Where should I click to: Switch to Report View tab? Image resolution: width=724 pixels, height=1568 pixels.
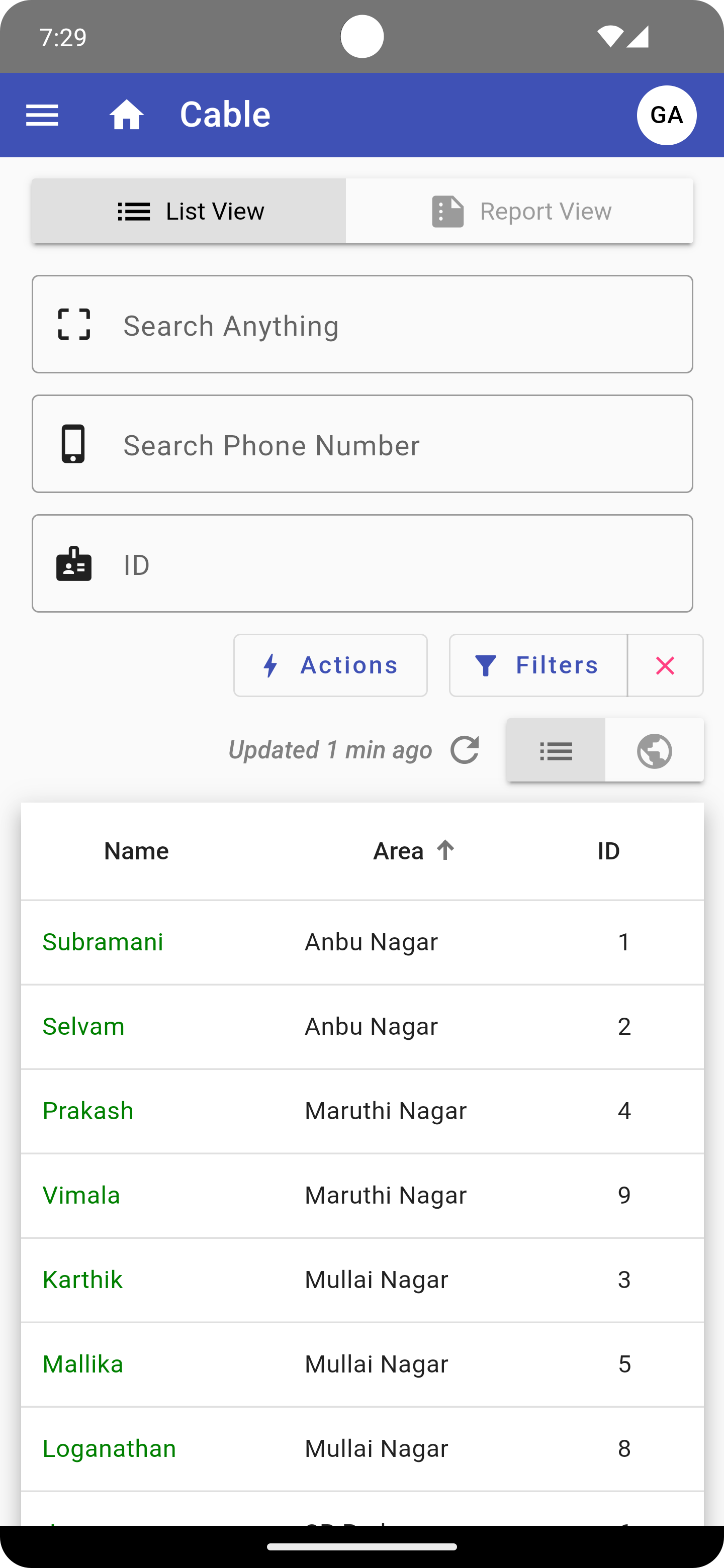coord(519,211)
